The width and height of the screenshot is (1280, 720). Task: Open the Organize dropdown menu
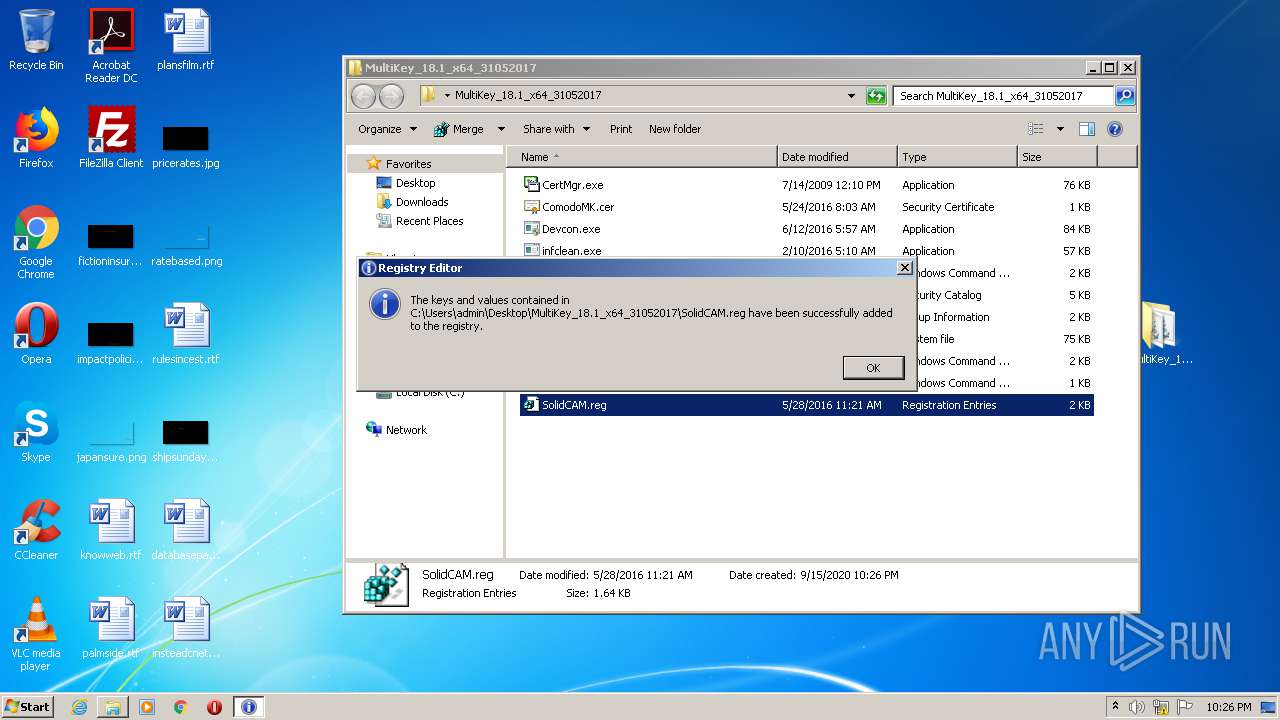click(x=387, y=129)
